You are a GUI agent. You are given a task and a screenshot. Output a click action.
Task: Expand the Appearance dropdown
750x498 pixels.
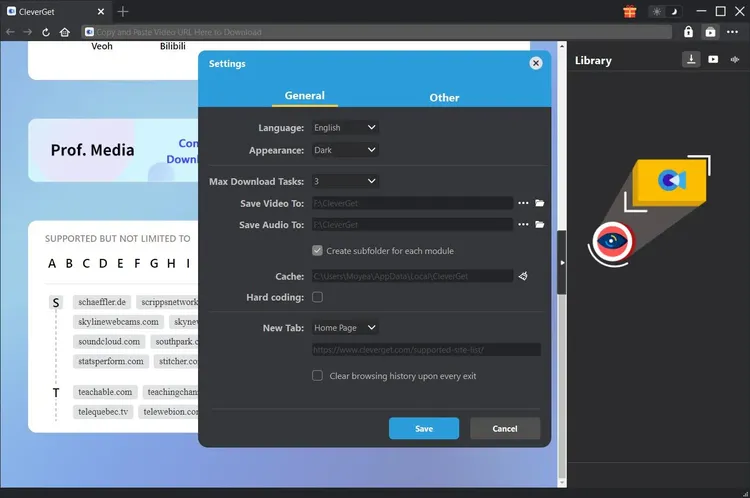344,150
